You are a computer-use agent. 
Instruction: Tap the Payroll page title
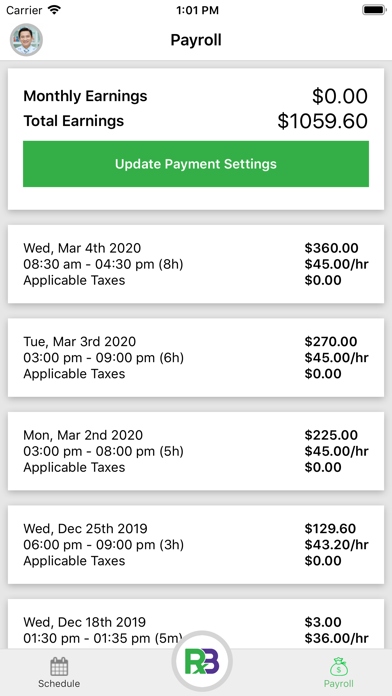click(x=196, y=40)
